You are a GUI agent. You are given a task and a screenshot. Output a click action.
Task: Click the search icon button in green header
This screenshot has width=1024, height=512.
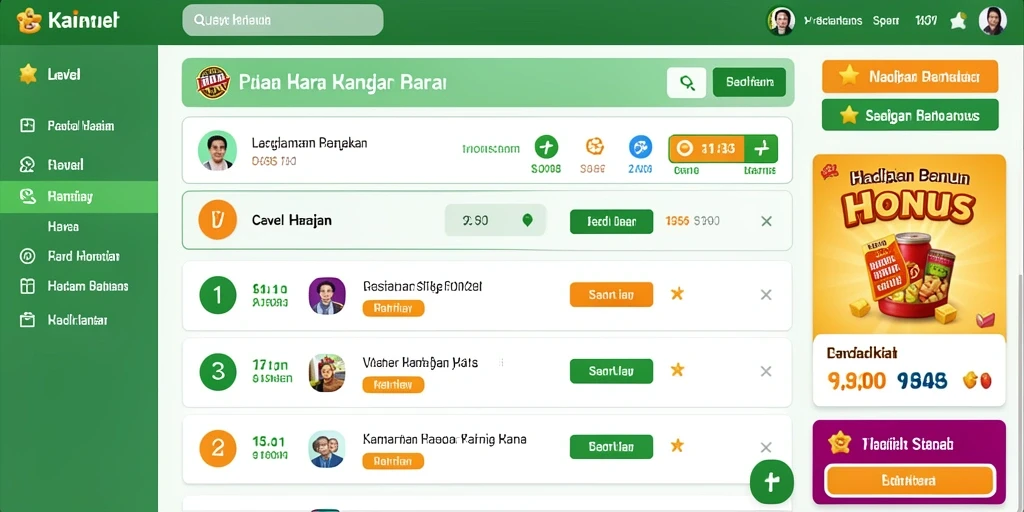[686, 83]
